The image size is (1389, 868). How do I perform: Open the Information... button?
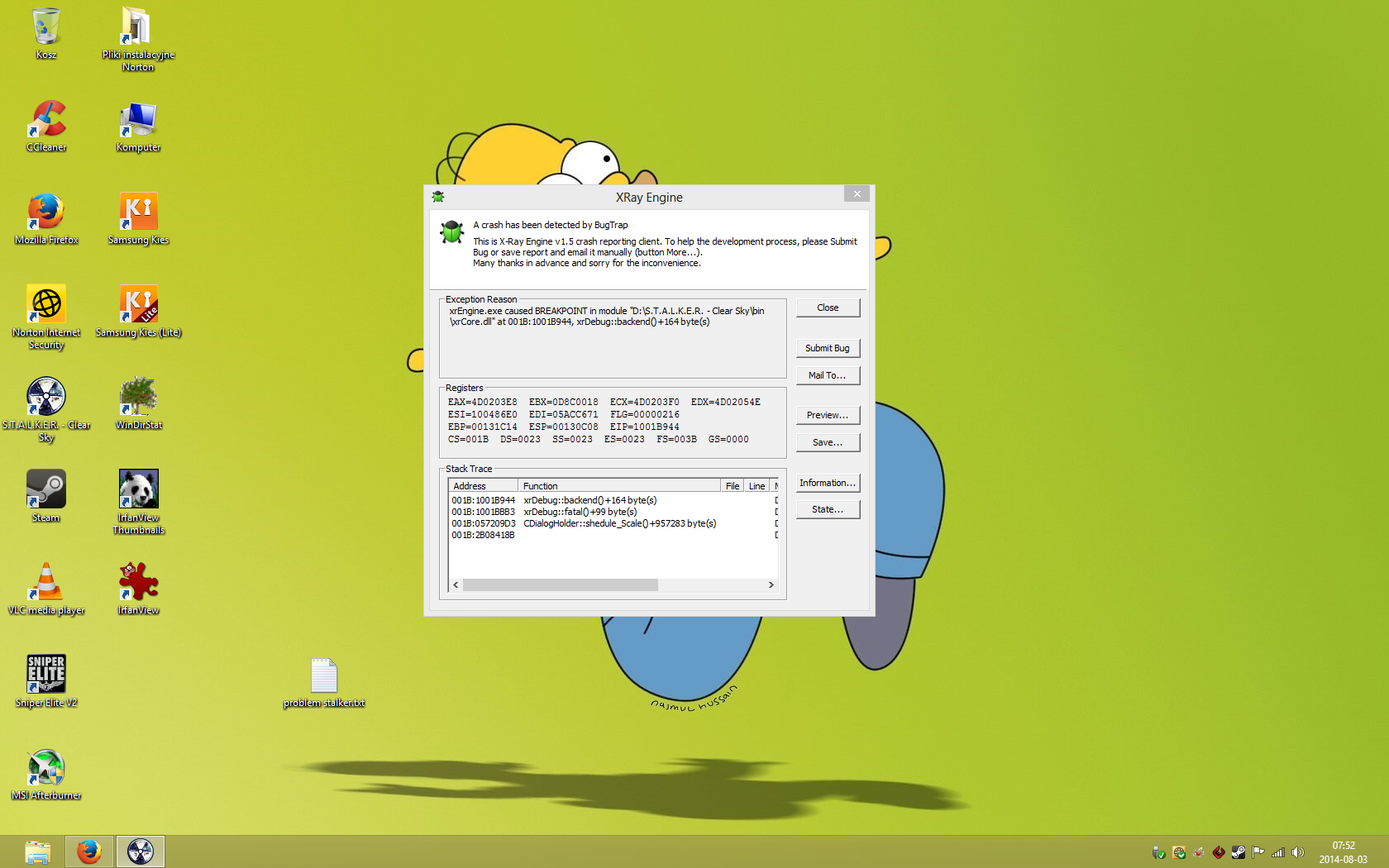point(828,483)
